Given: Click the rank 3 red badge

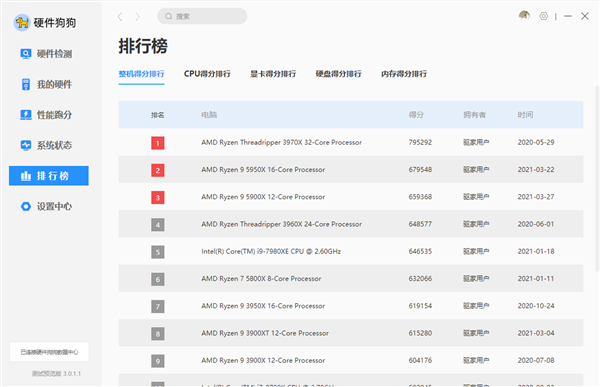Looking at the screenshot, I should (x=158, y=198).
